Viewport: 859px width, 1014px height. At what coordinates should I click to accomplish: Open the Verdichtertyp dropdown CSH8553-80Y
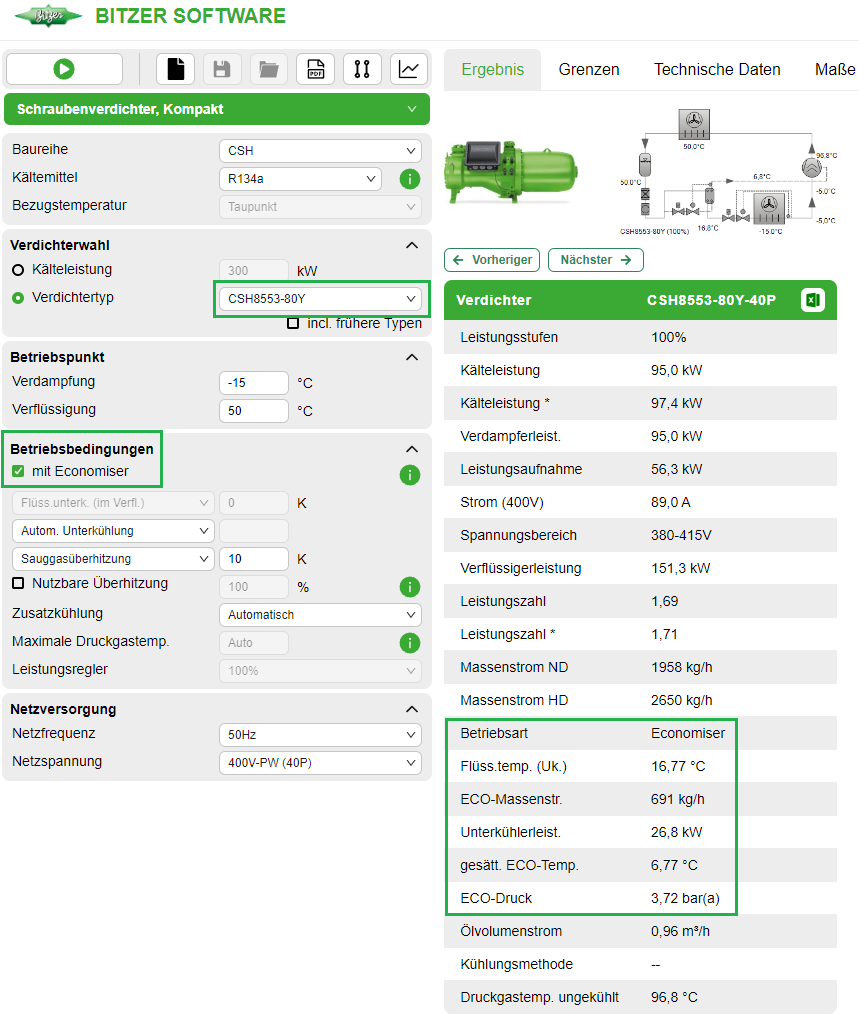(x=321, y=299)
